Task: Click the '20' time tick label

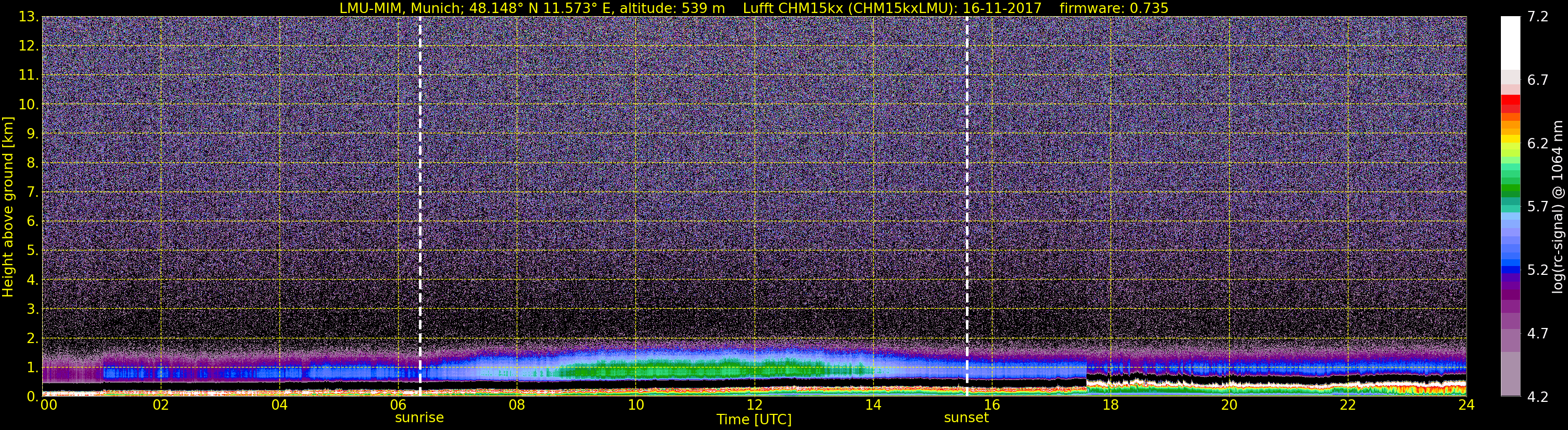Action: [x=1229, y=405]
